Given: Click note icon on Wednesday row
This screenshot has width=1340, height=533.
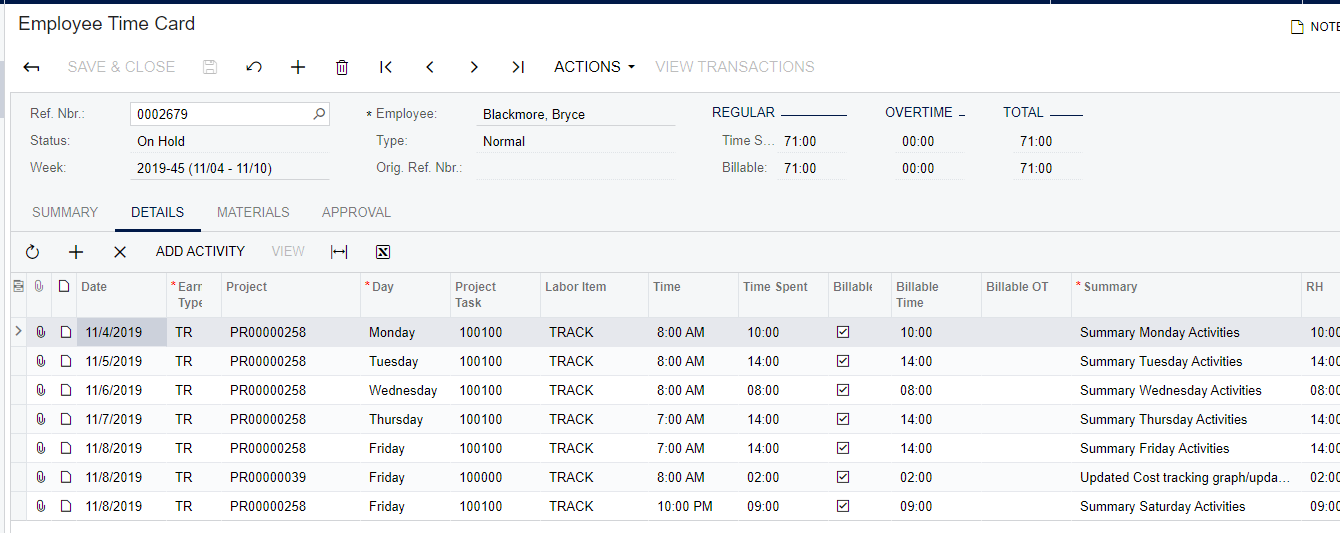Looking at the screenshot, I should (x=65, y=390).
